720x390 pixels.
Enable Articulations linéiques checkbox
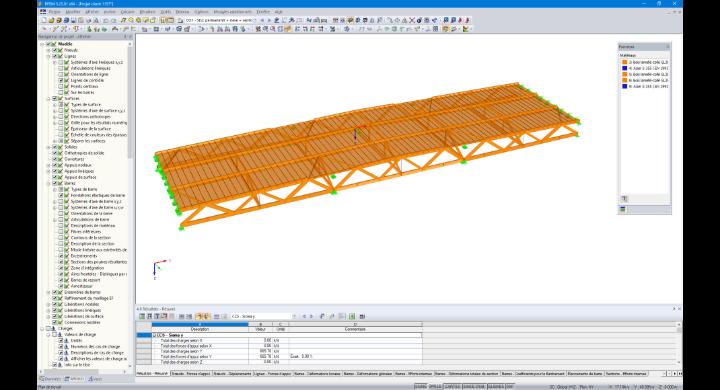point(61,68)
